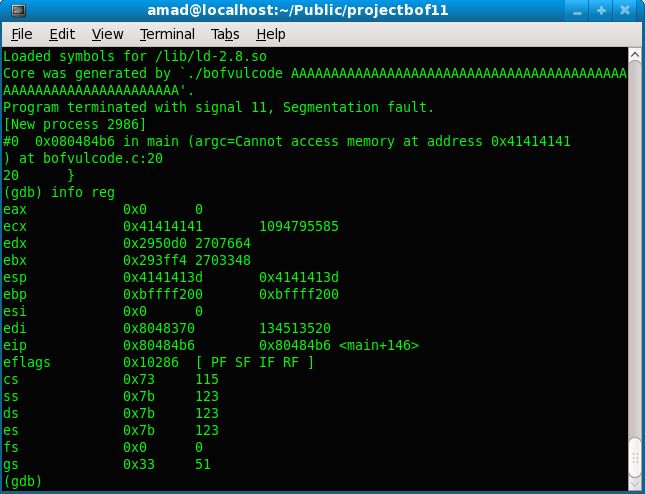Viewport: 645px width, 494px height.
Task: Click the eip register name
Action: click(x=15, y=346)
